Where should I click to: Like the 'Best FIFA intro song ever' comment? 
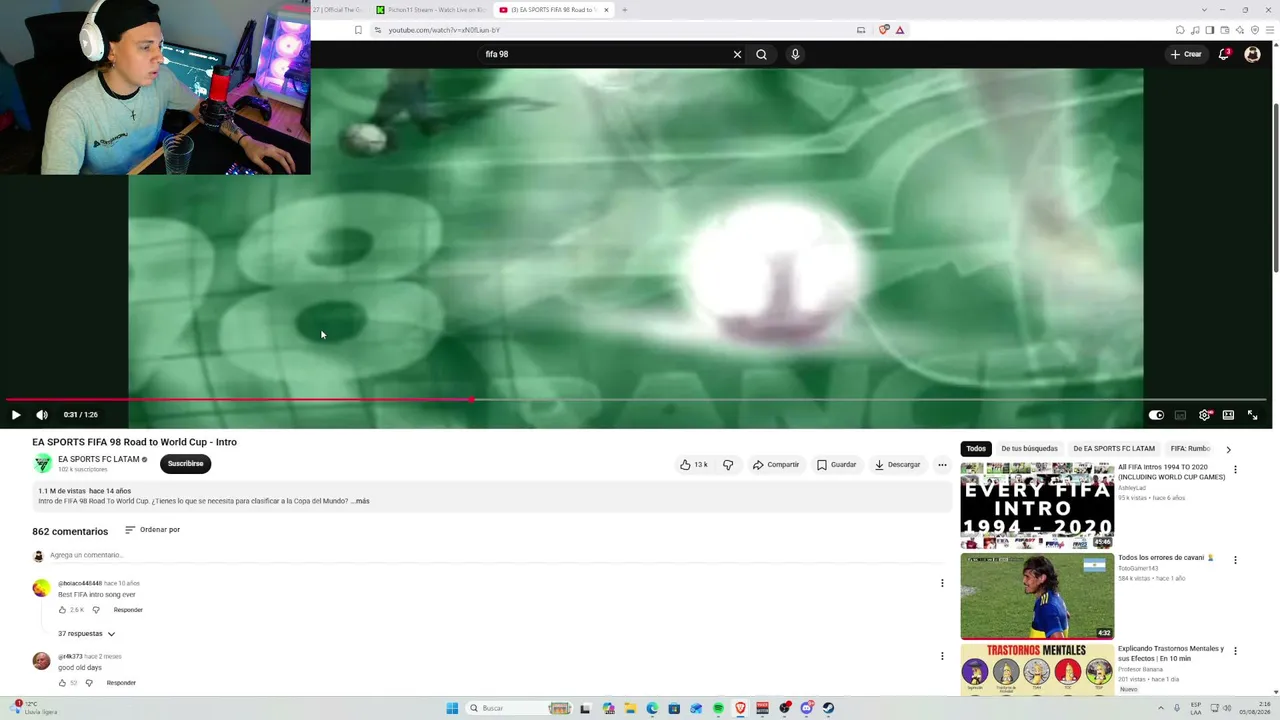[x=62, y=610]
